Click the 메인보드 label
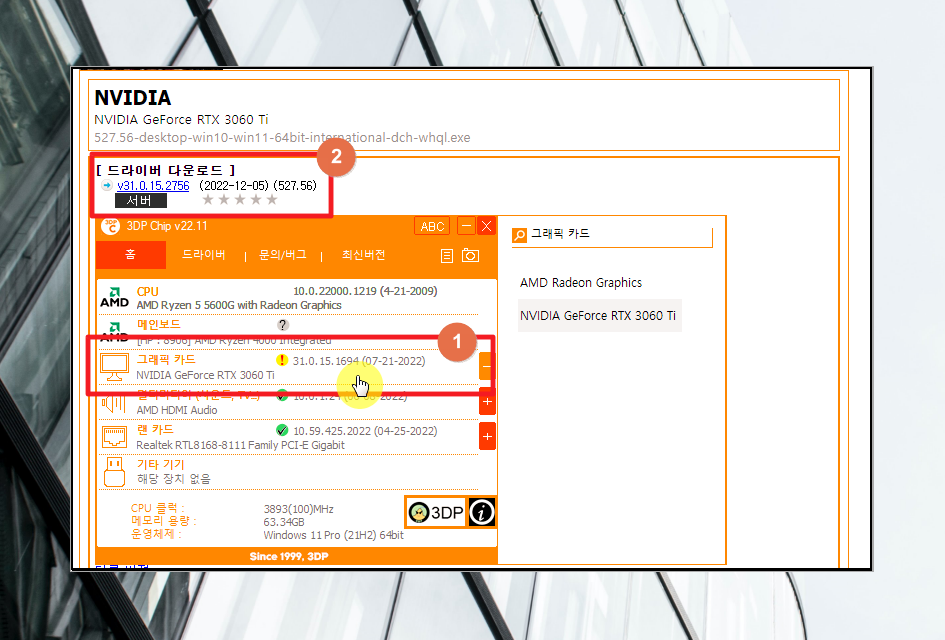Viewport: 945px width, 640px height. pos(159,324)
